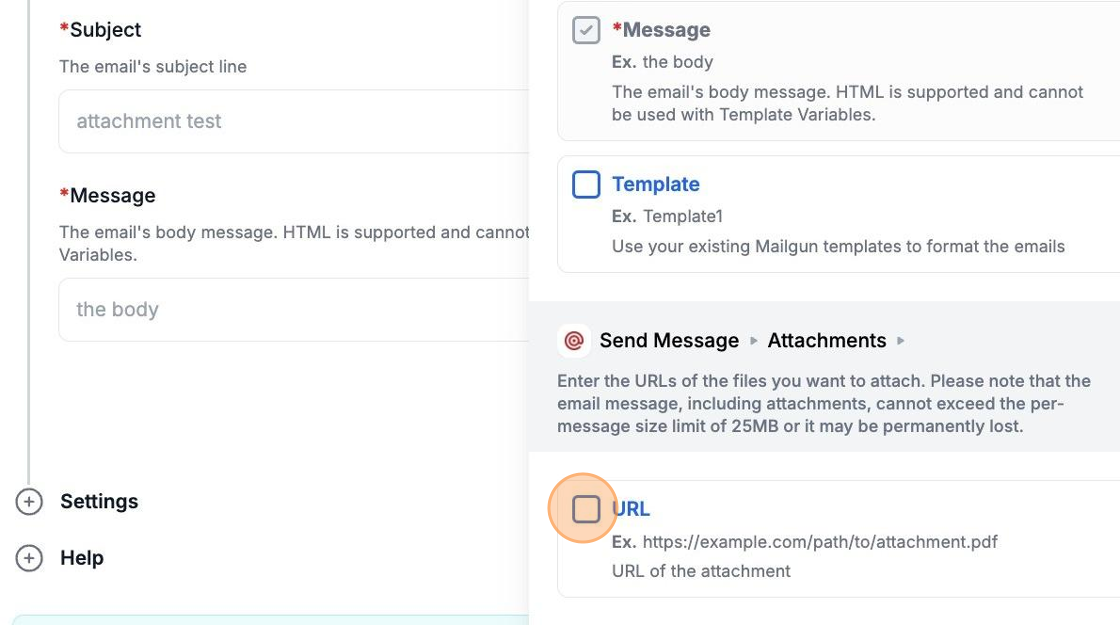
Task: Click the arrow after Attachments breadcrumb
Action: click(x=901, y=341)
